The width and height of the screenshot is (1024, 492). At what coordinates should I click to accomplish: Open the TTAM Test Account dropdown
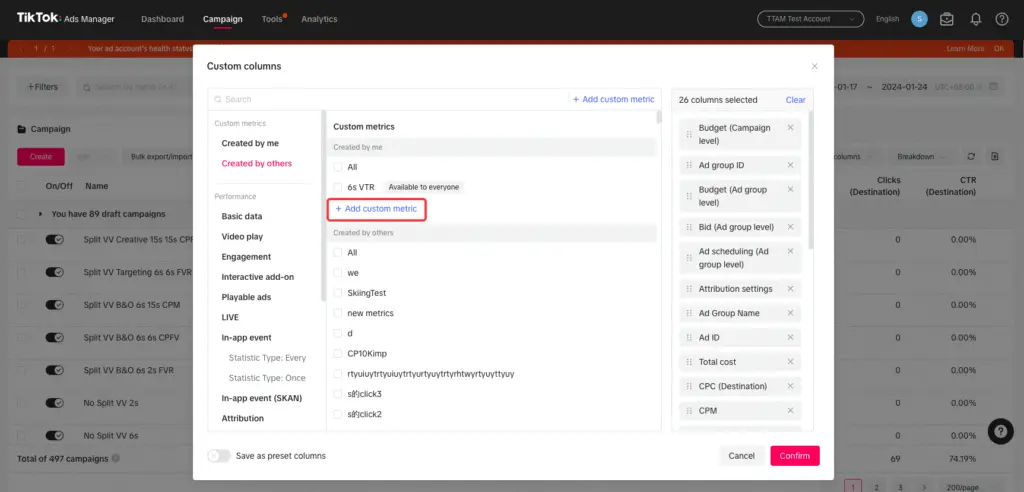(x=810, y=19)
